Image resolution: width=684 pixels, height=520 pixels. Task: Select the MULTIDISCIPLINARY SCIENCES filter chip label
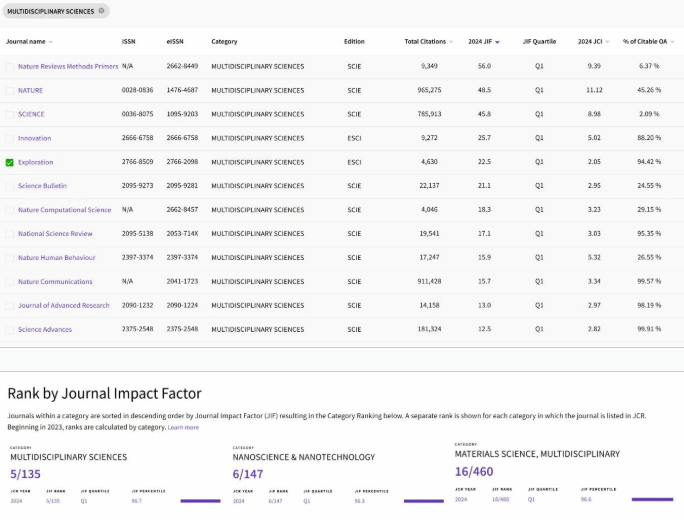point(51,11)
